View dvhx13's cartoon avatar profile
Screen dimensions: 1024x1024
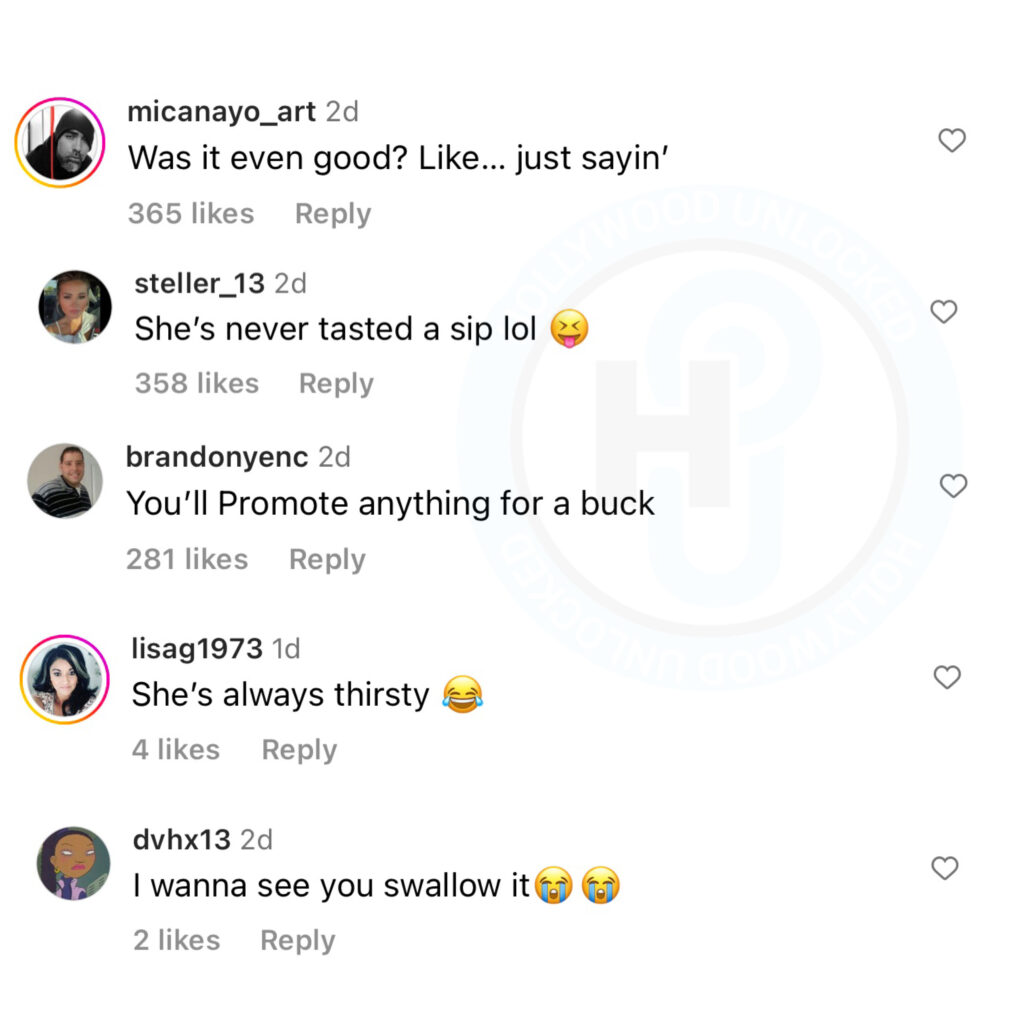73,863
